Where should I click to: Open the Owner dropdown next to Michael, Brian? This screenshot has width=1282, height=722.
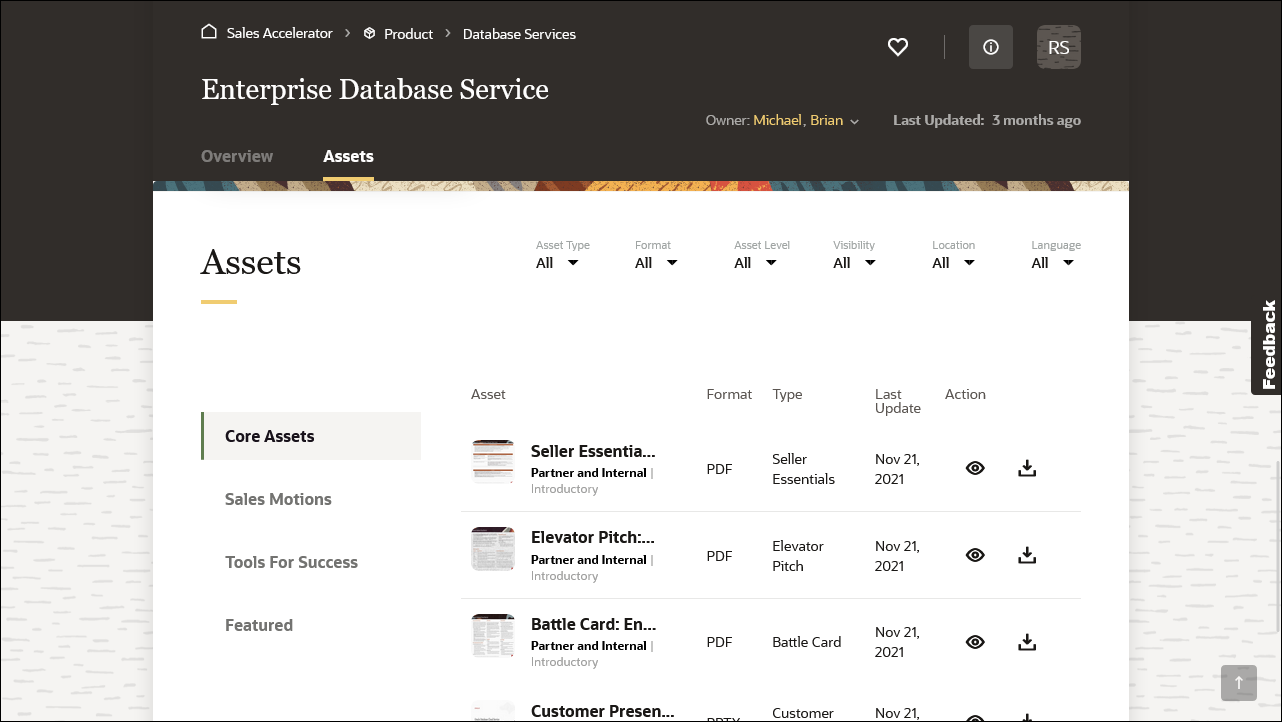click(854, 121)
